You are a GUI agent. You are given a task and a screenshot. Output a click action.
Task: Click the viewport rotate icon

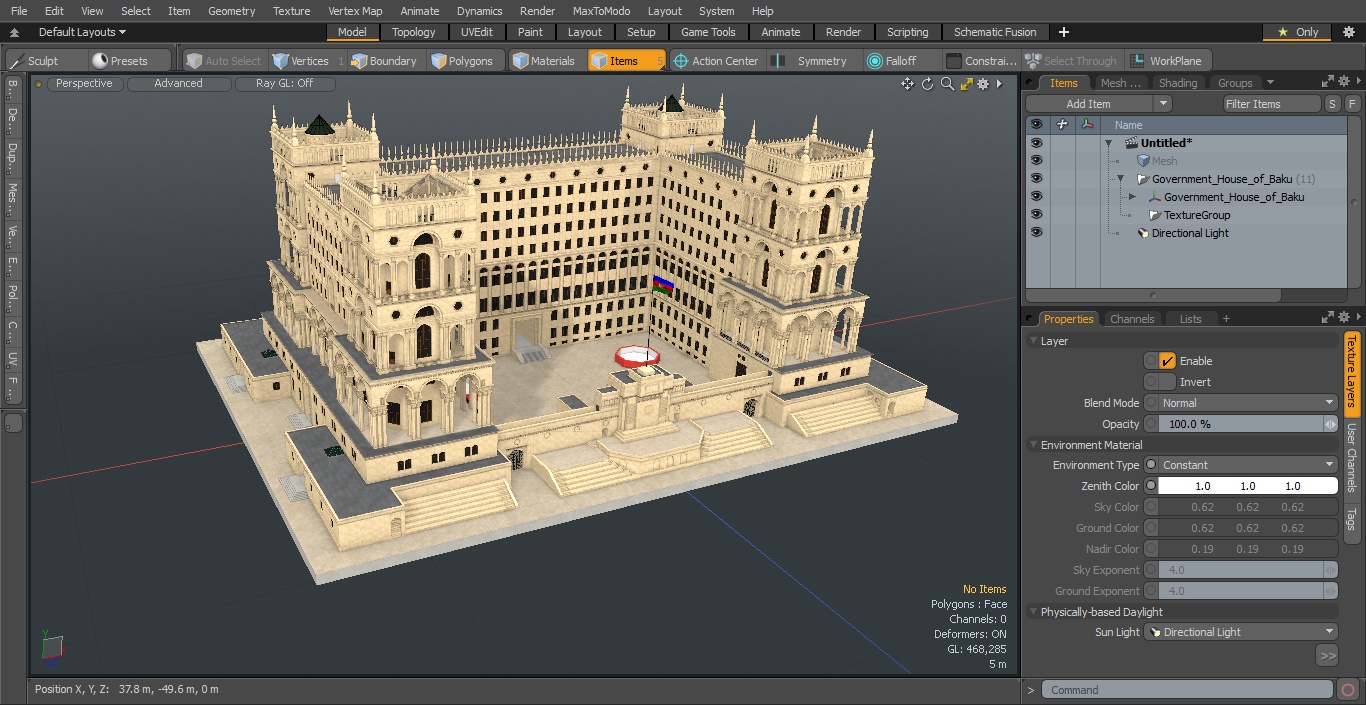[927, 84]
